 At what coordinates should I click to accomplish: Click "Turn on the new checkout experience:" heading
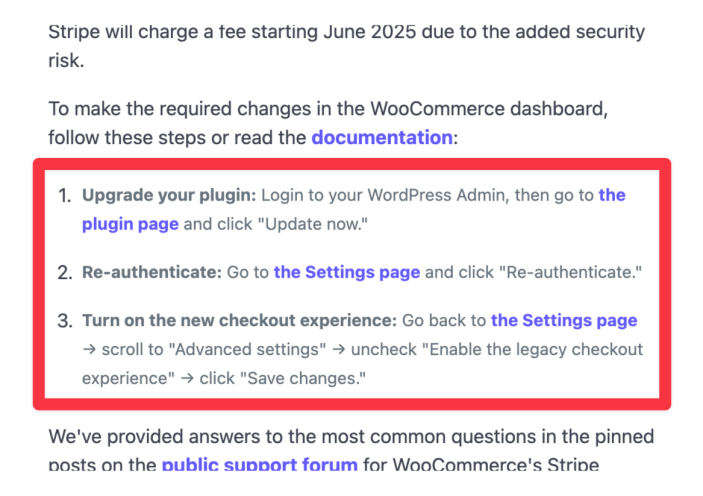239,321
